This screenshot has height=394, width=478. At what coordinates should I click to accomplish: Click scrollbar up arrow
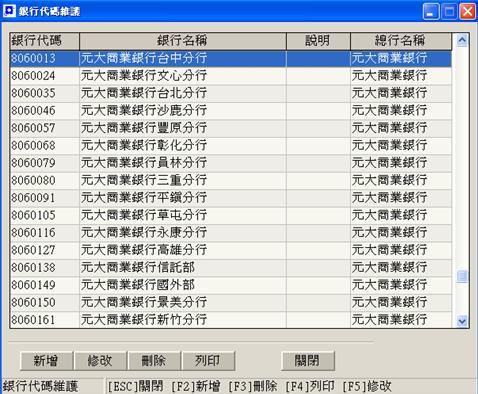(462, 40)
